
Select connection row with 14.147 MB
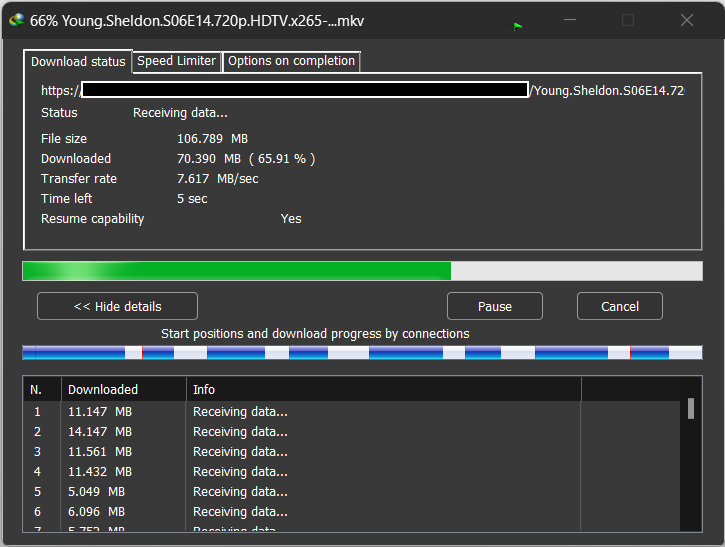tap(351, 431)
